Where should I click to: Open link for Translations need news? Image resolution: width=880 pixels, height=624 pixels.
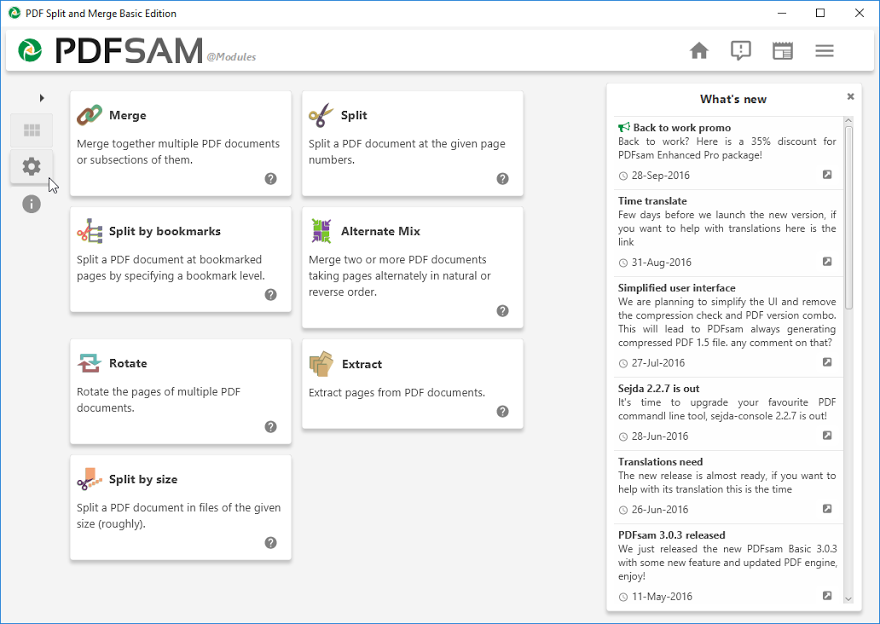pyautogui.click(x=827, y=508)
